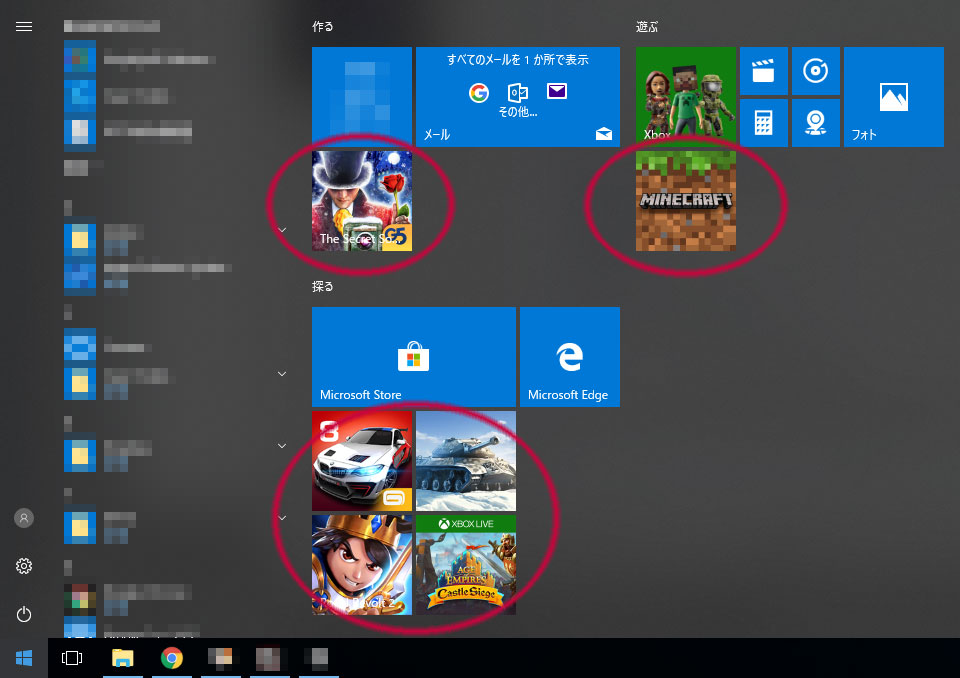The width and height of the screenshot is (960, 678).
Task: Open the Microsoft Store tile
Action: coord(414,357)
